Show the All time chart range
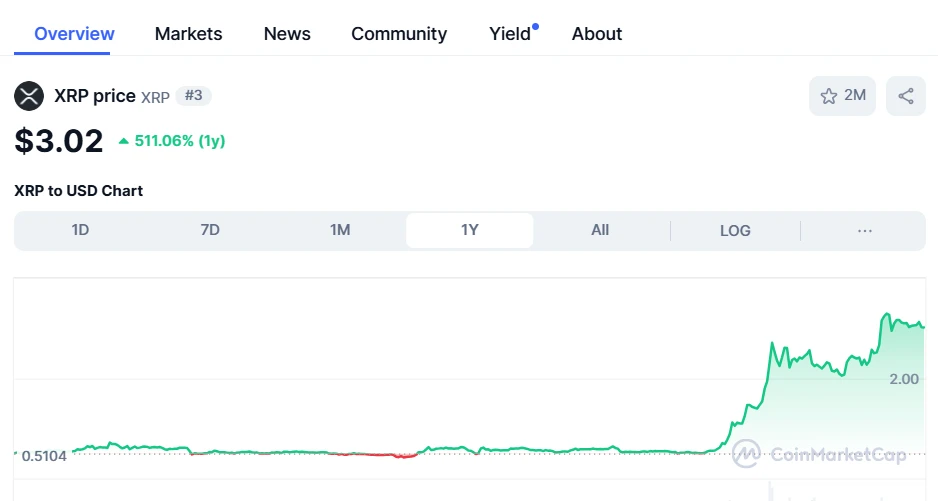The image size is (938, 501). point(600,230)
